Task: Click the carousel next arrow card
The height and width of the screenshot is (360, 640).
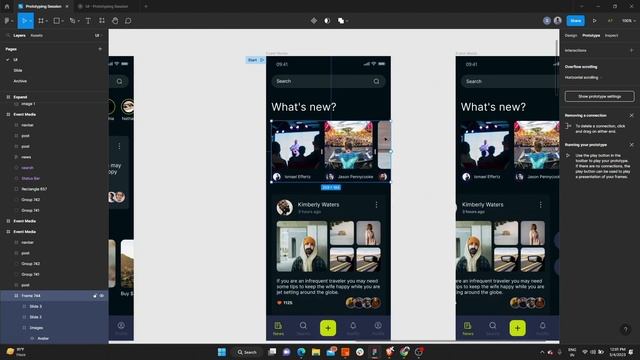Action: coord(384,144)
